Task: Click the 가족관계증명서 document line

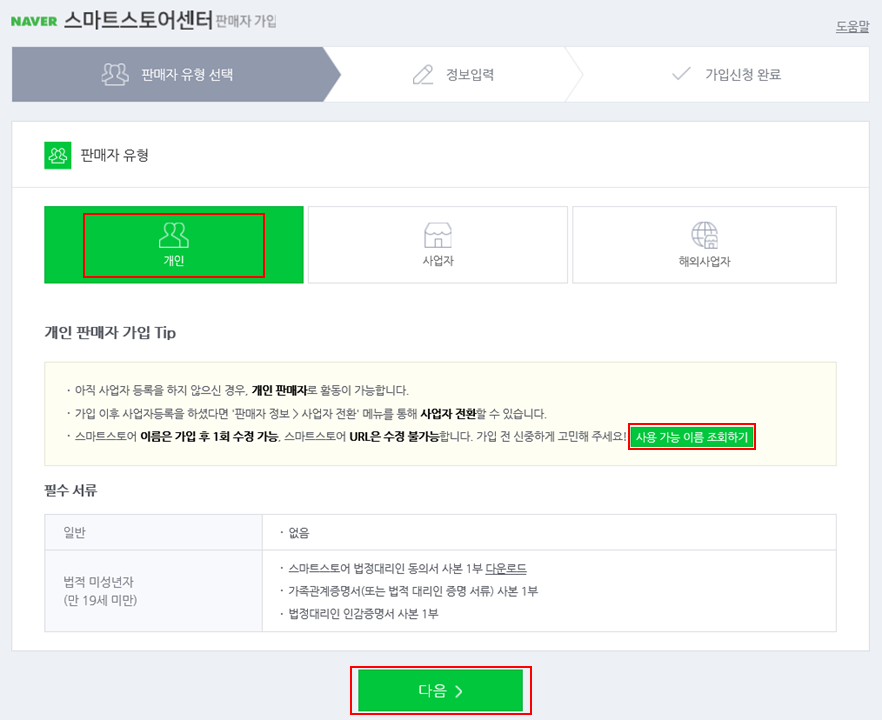Action: pyautogui.click(x=413, y=591)
